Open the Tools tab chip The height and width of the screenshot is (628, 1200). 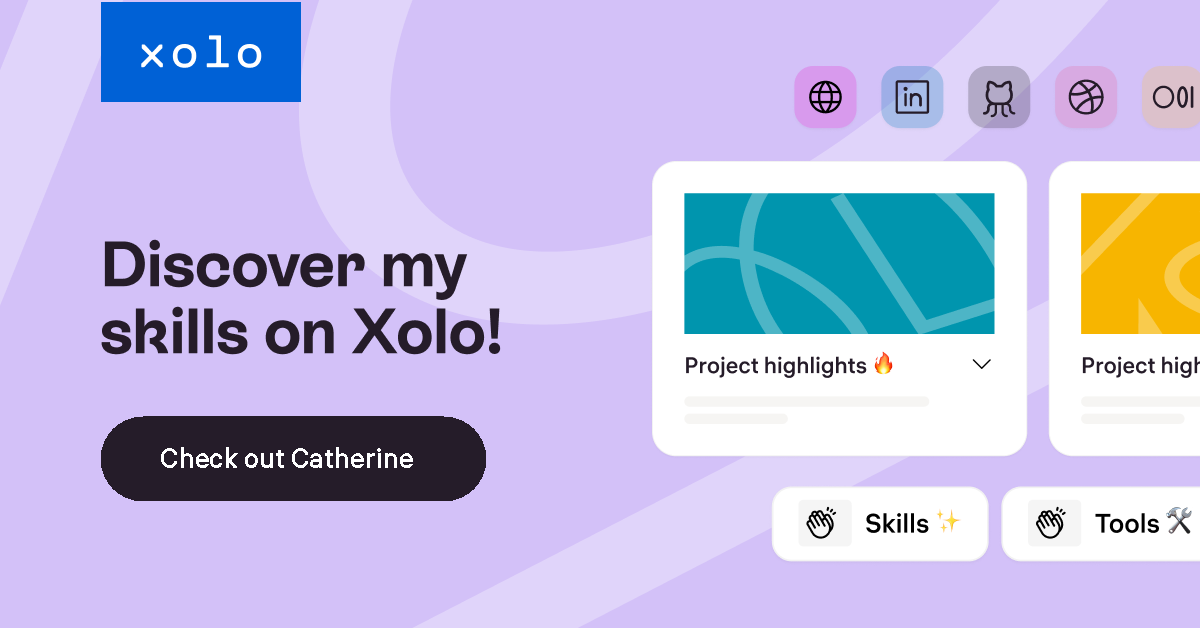coord(1101,523)
